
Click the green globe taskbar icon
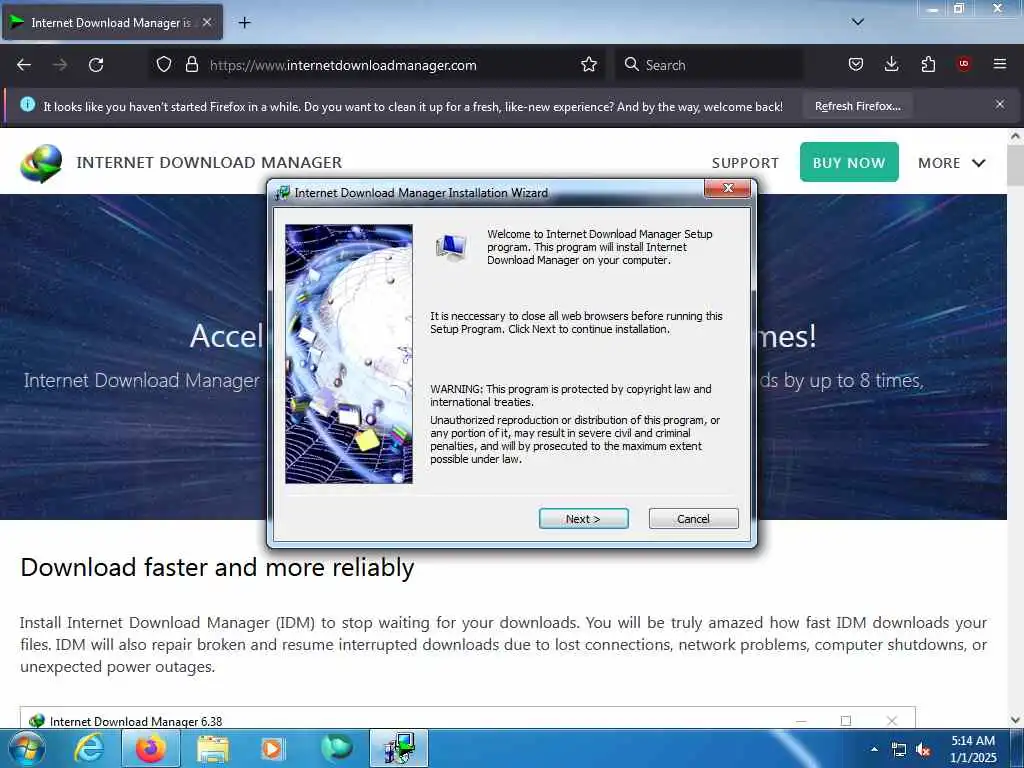pyautogui.click(x=336, y=748)
